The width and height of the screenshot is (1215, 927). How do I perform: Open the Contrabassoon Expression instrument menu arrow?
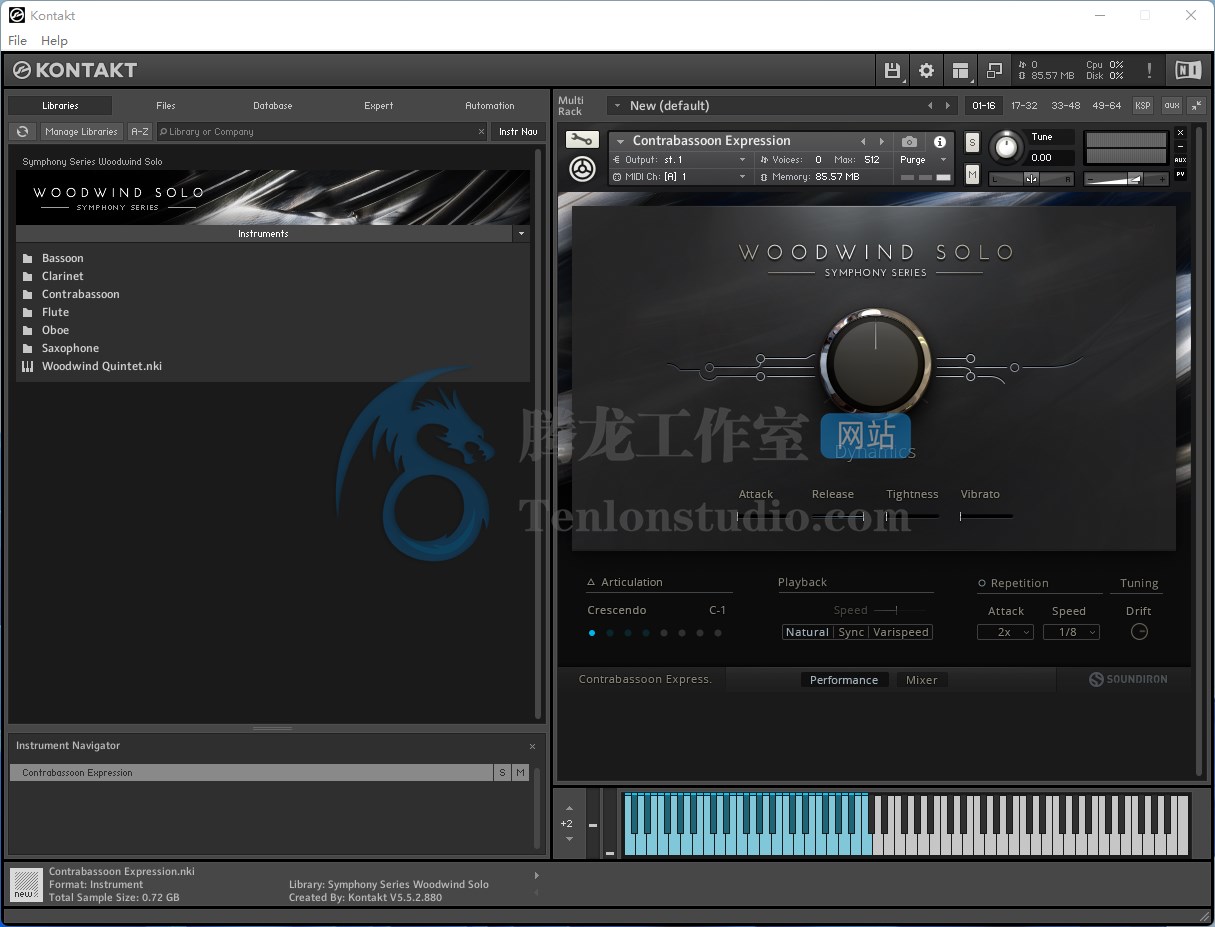click(621, 142)
